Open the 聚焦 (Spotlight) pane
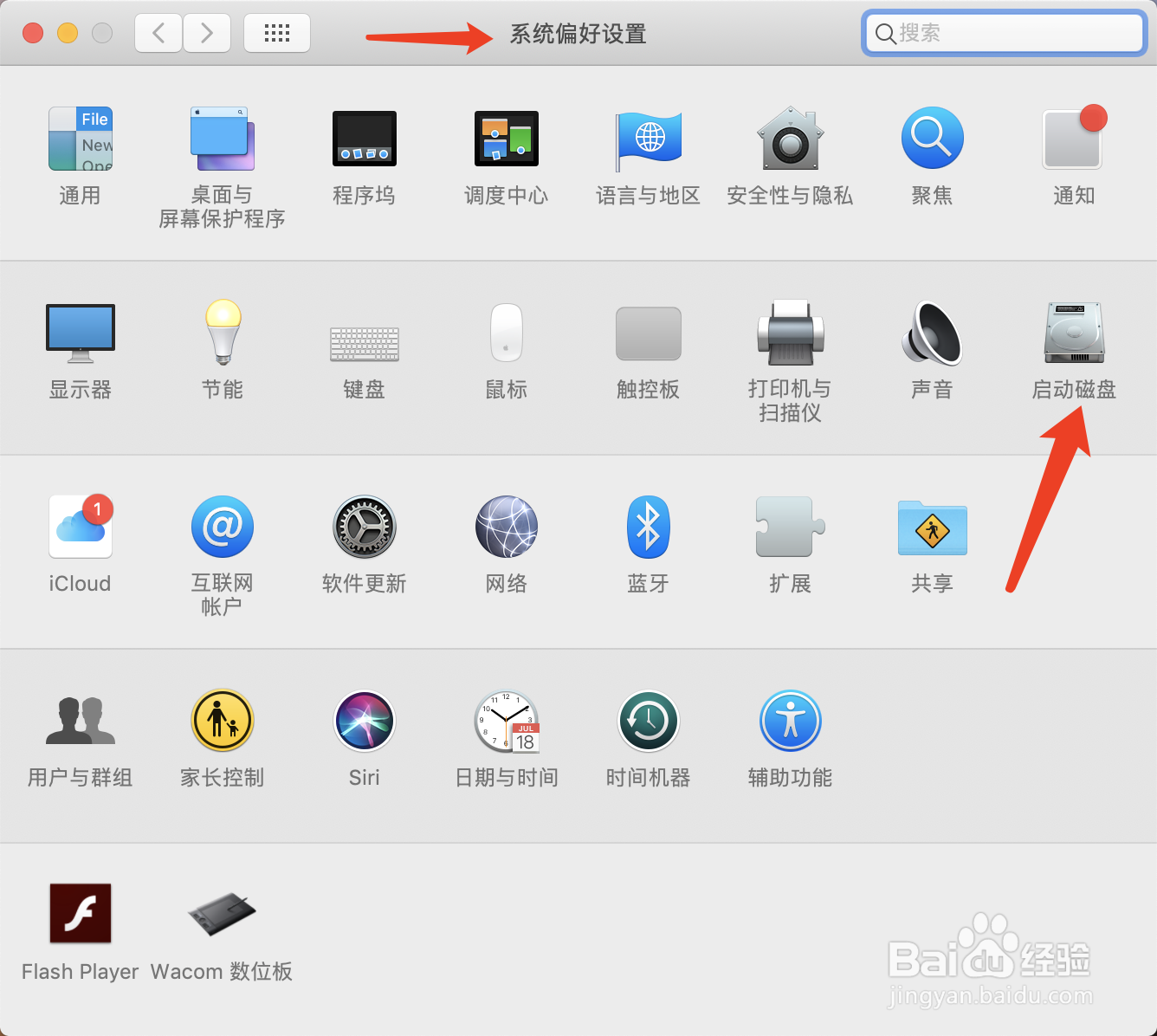The image size is (1157, 1036). pyautogui.click(x=931, y=139)
